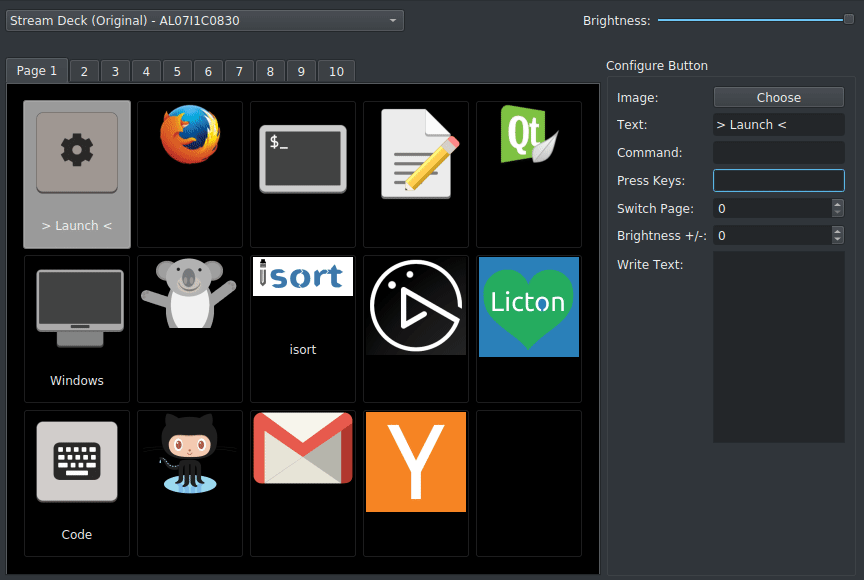
Task: Select the Licton heart button
Action: (528, 307)
